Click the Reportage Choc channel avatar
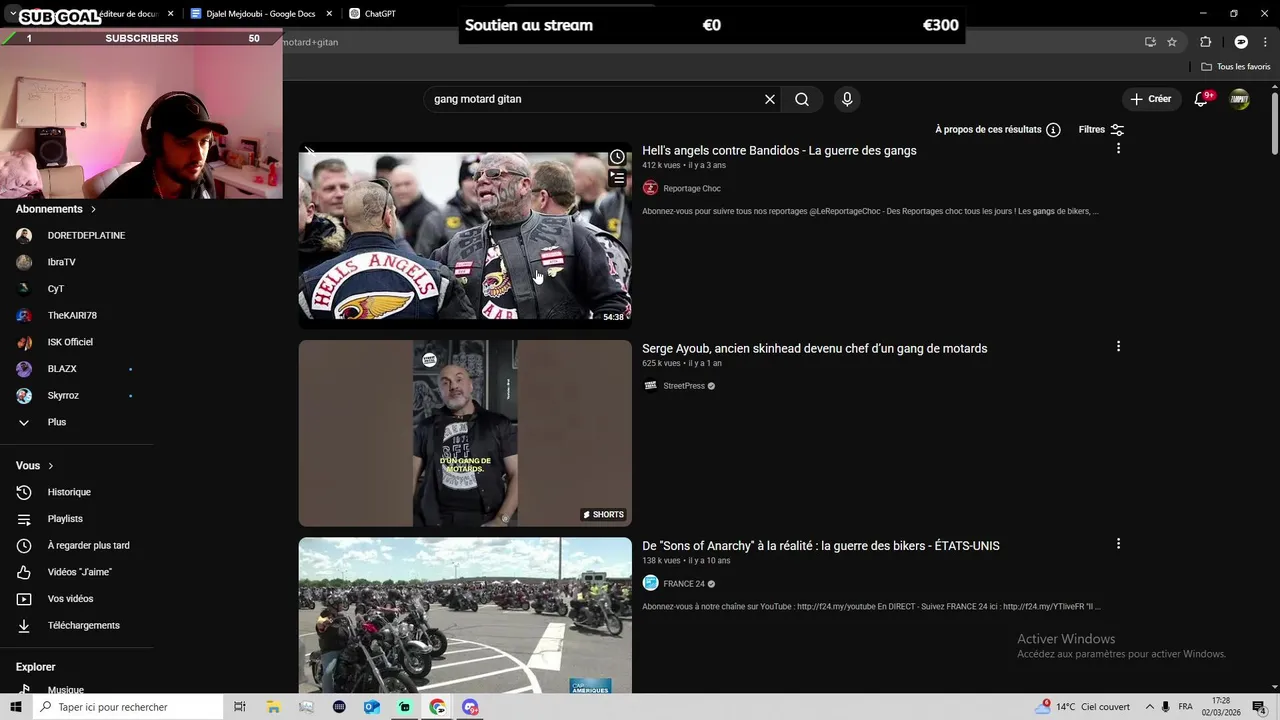 [x=650, y=188]
